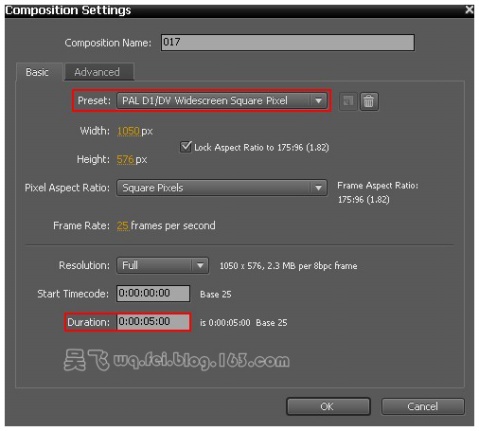The height and width of the screenshot is (431, 479).
Task: Open the Pixel Aspect Ratio dropdown
Action: (x=222, y=188)
